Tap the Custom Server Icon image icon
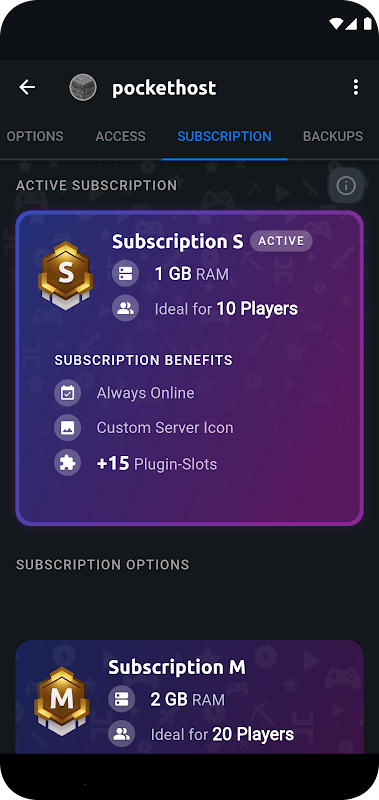Viewport: 379px width, 800px height. pyautogui.click(x=68, y=428)
